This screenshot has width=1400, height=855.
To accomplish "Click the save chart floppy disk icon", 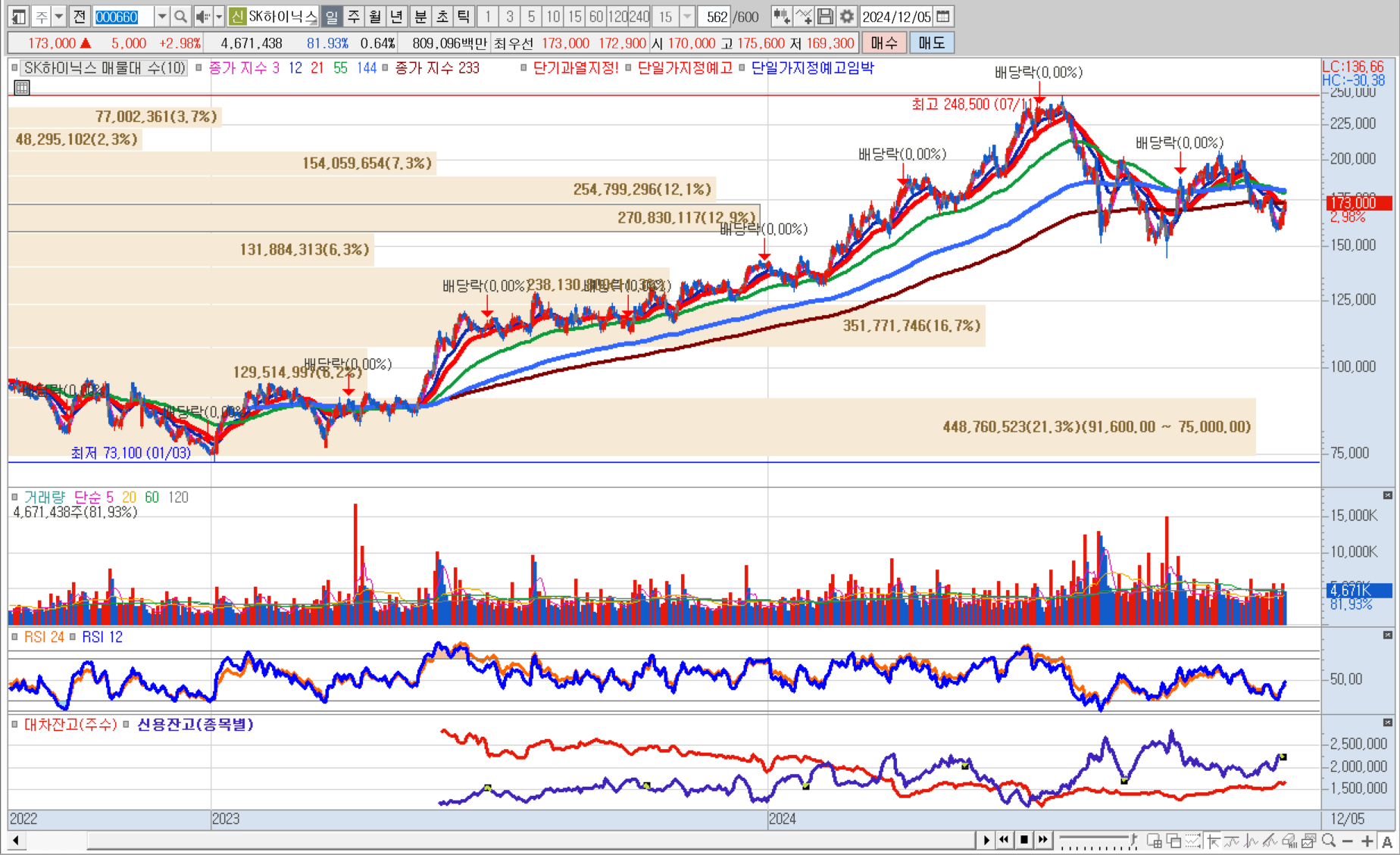I will click(826, 16).
